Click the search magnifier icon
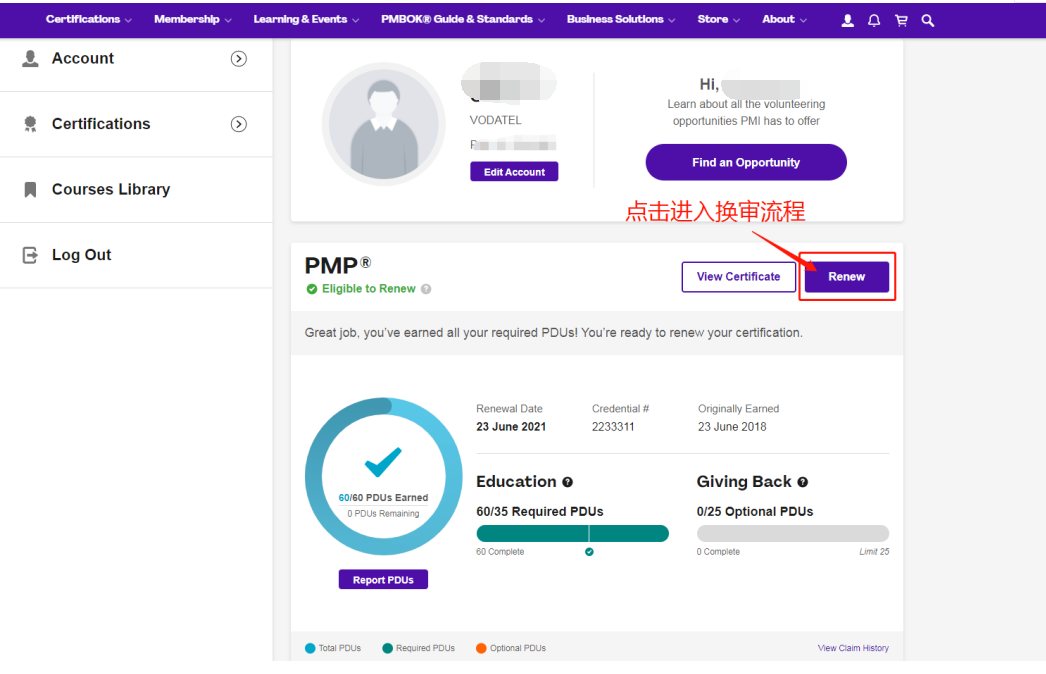The height and width of the screenshot is (674, 1046). [x=927, y=19]
